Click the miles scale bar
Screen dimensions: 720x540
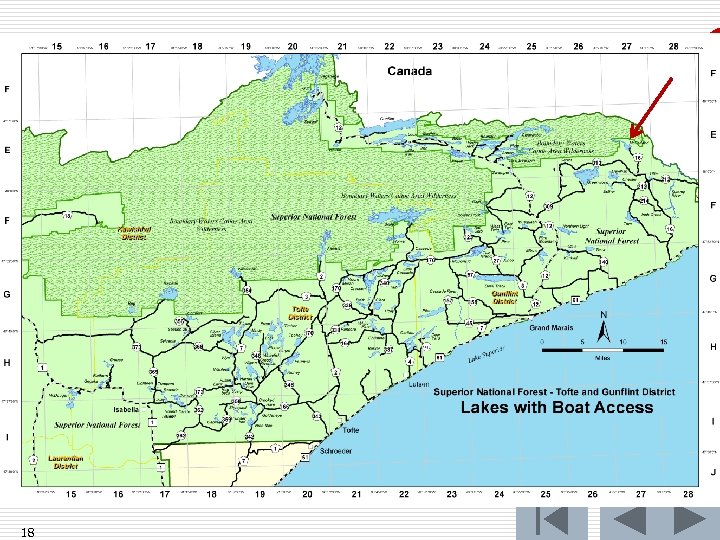coord(602,350)
